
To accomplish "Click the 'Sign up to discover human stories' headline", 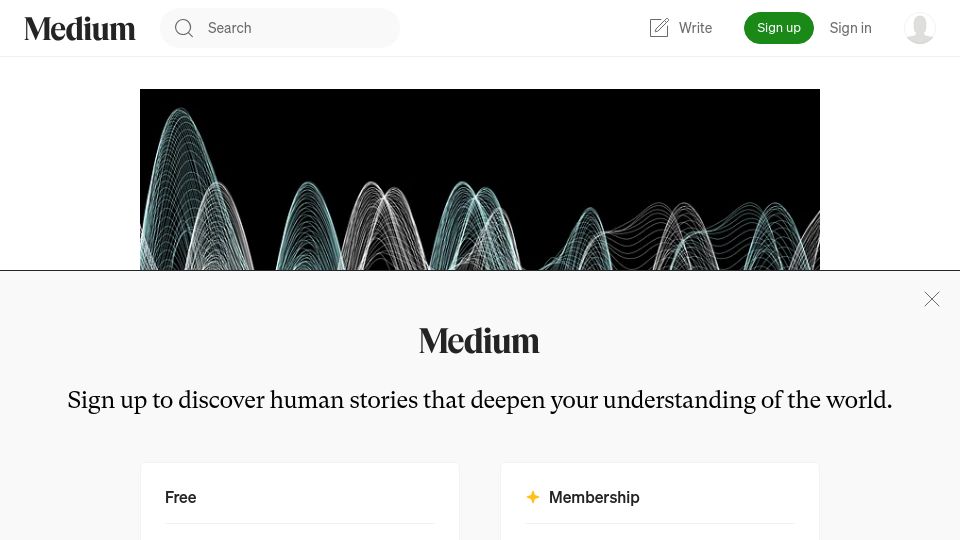I will click(479, 400).
